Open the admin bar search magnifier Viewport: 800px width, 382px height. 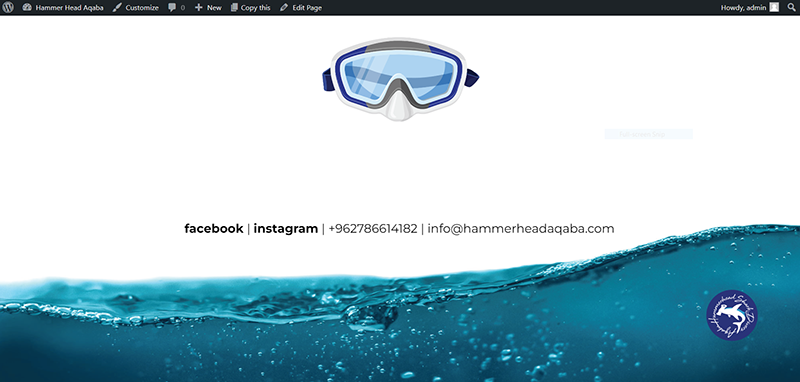[791, 8]
